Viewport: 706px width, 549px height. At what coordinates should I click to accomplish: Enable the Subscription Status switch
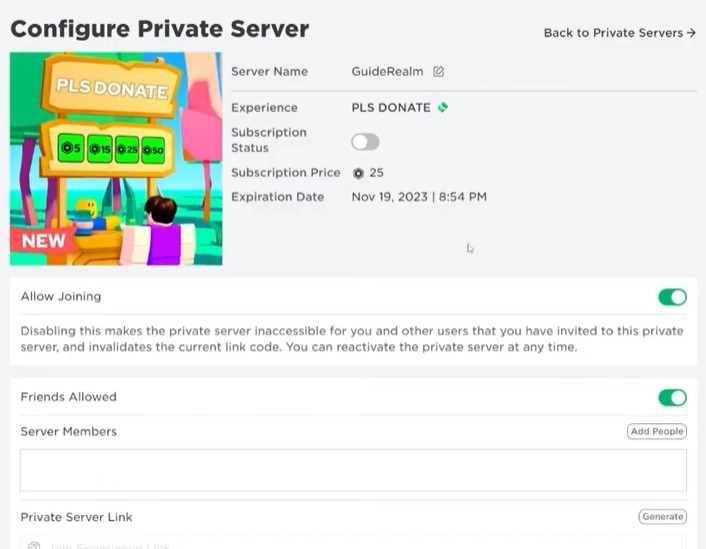365,142
